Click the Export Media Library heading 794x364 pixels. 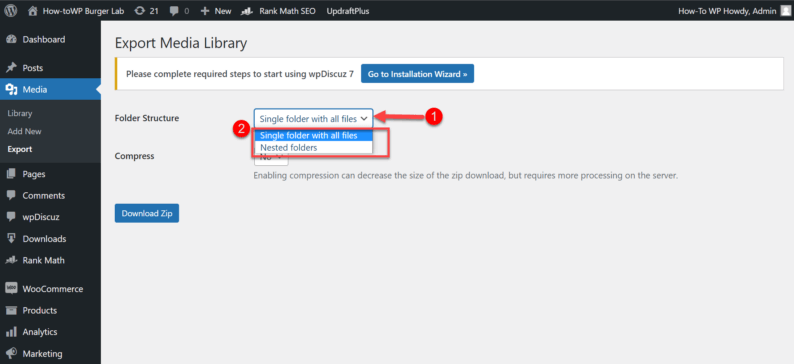tap(181, 44)
